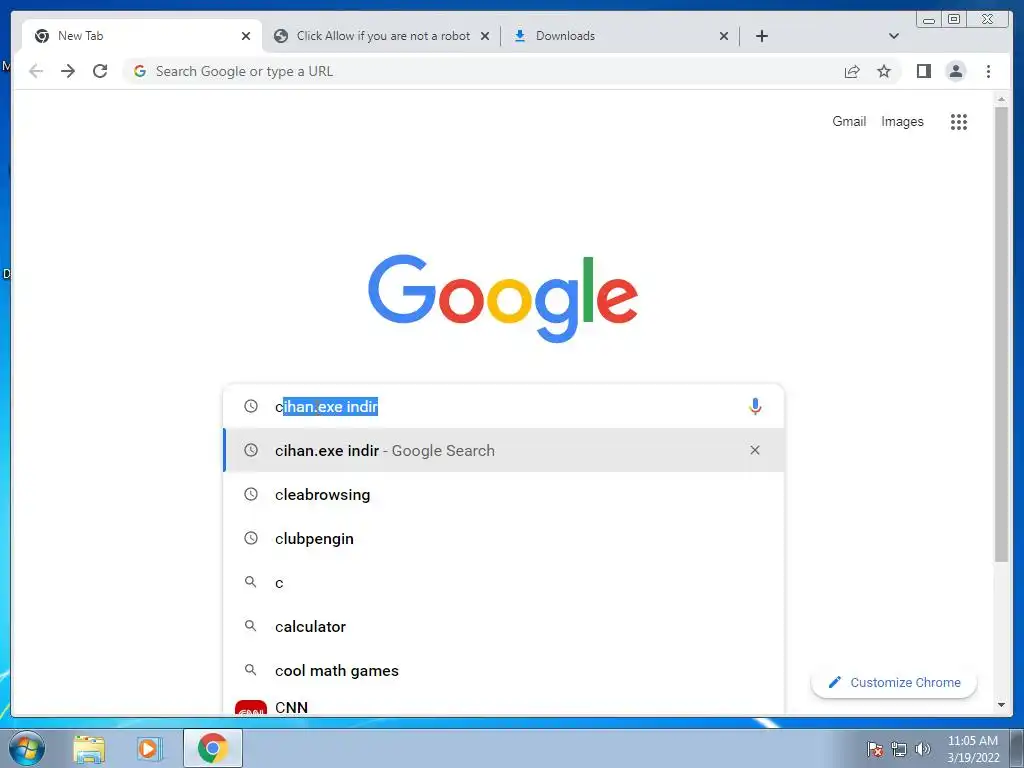Open the network tray icon
1024x768 pixels.
(899, 749)
